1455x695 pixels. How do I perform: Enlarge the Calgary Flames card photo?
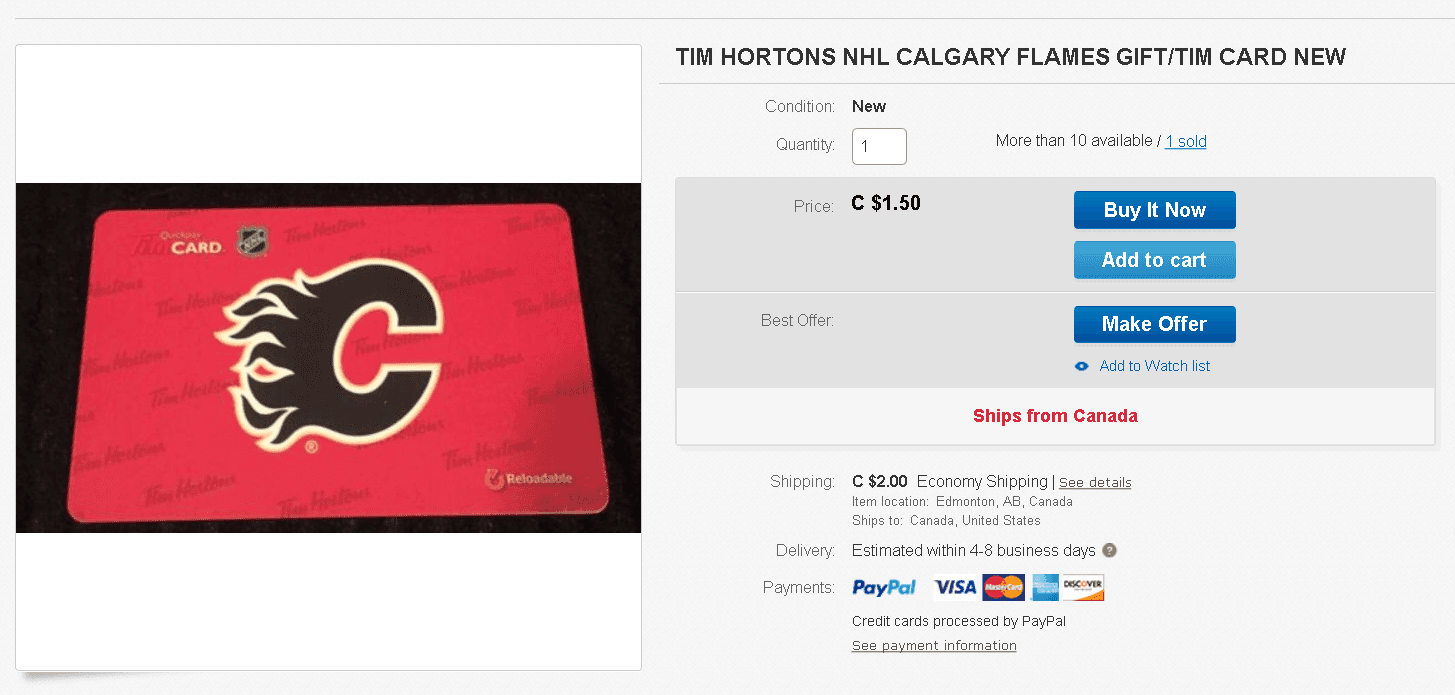point(328,357)
